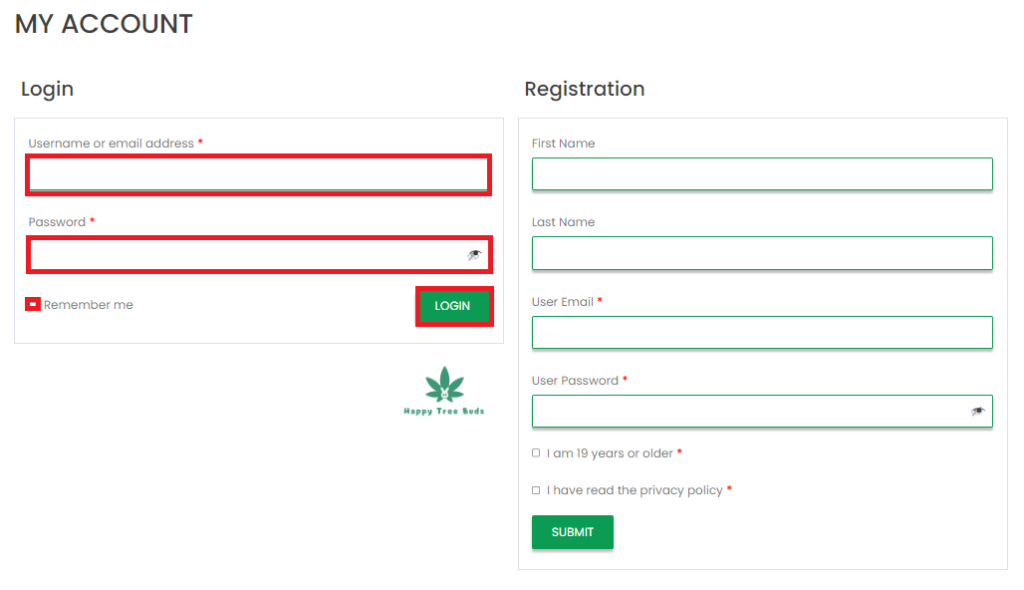Check the 19 years or older box

click(536, 453)
